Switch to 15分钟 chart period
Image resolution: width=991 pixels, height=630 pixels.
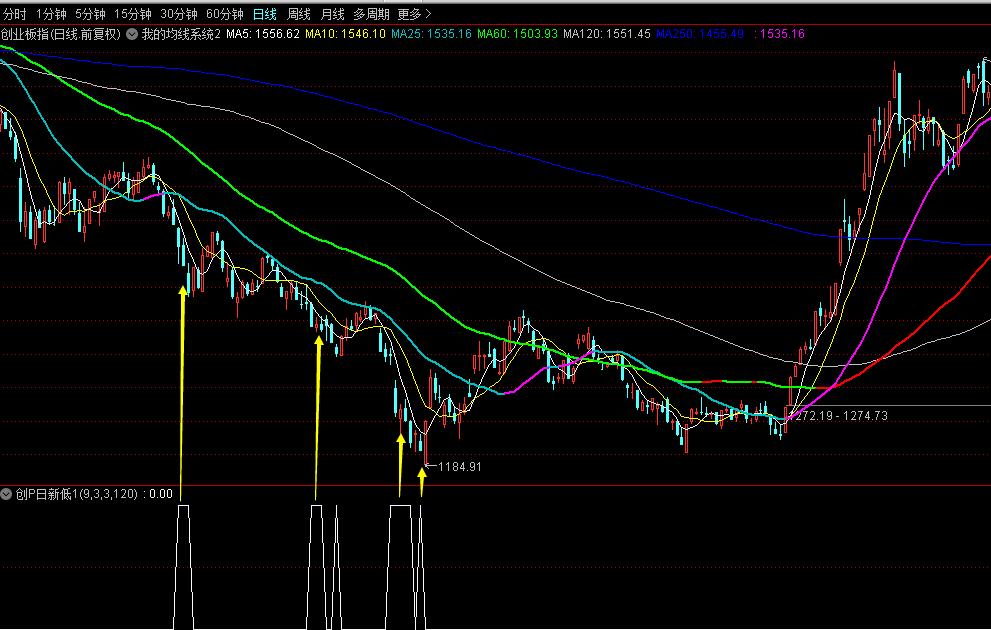coord(132,14)
